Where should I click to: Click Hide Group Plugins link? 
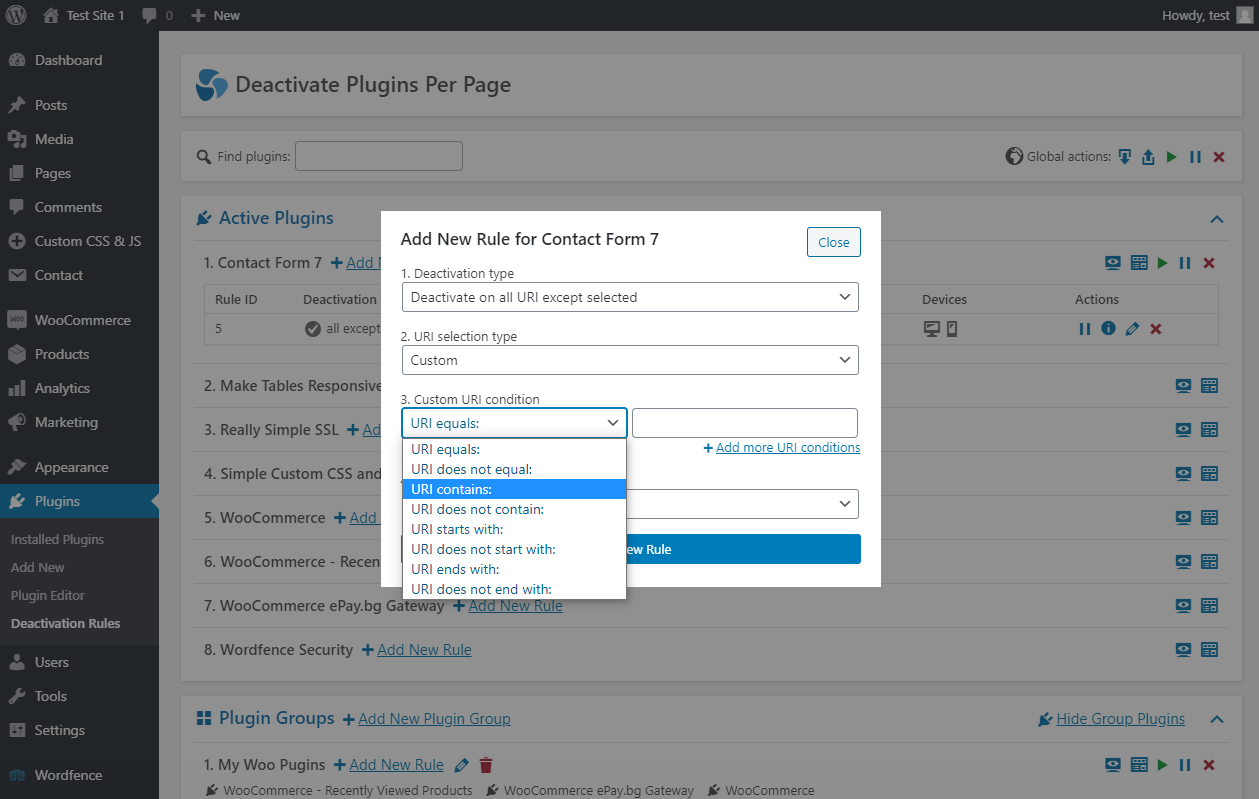tap(1120, 719)
